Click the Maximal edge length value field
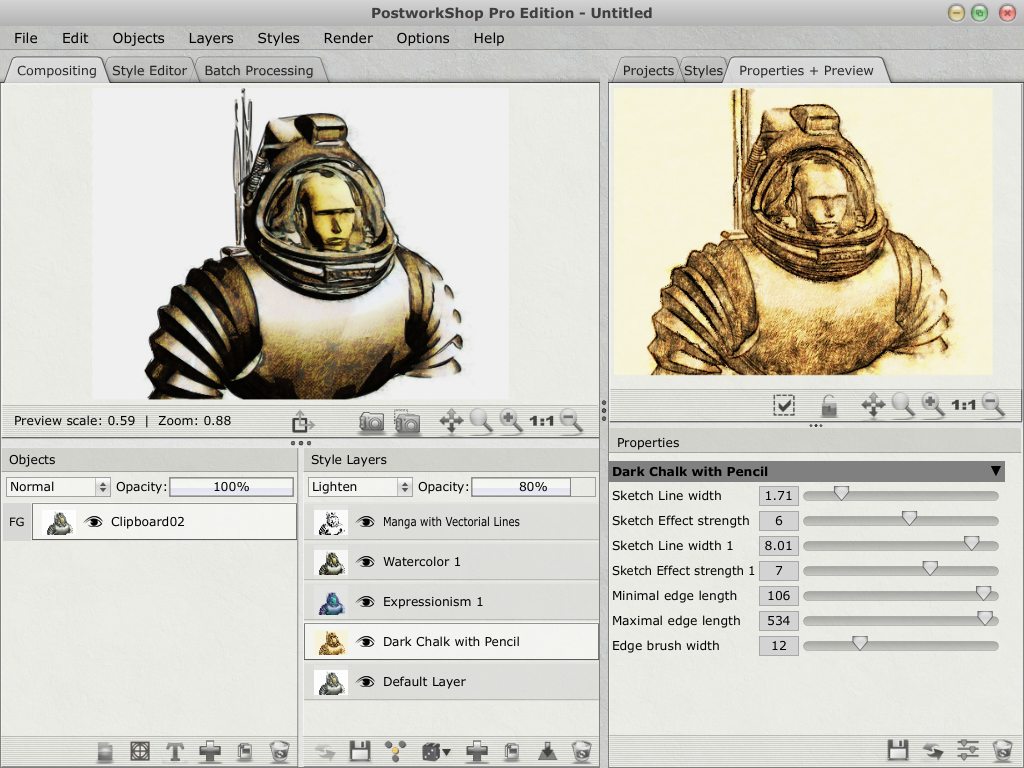The height and width of the screenshot is (768, 1024). [779, 621]
